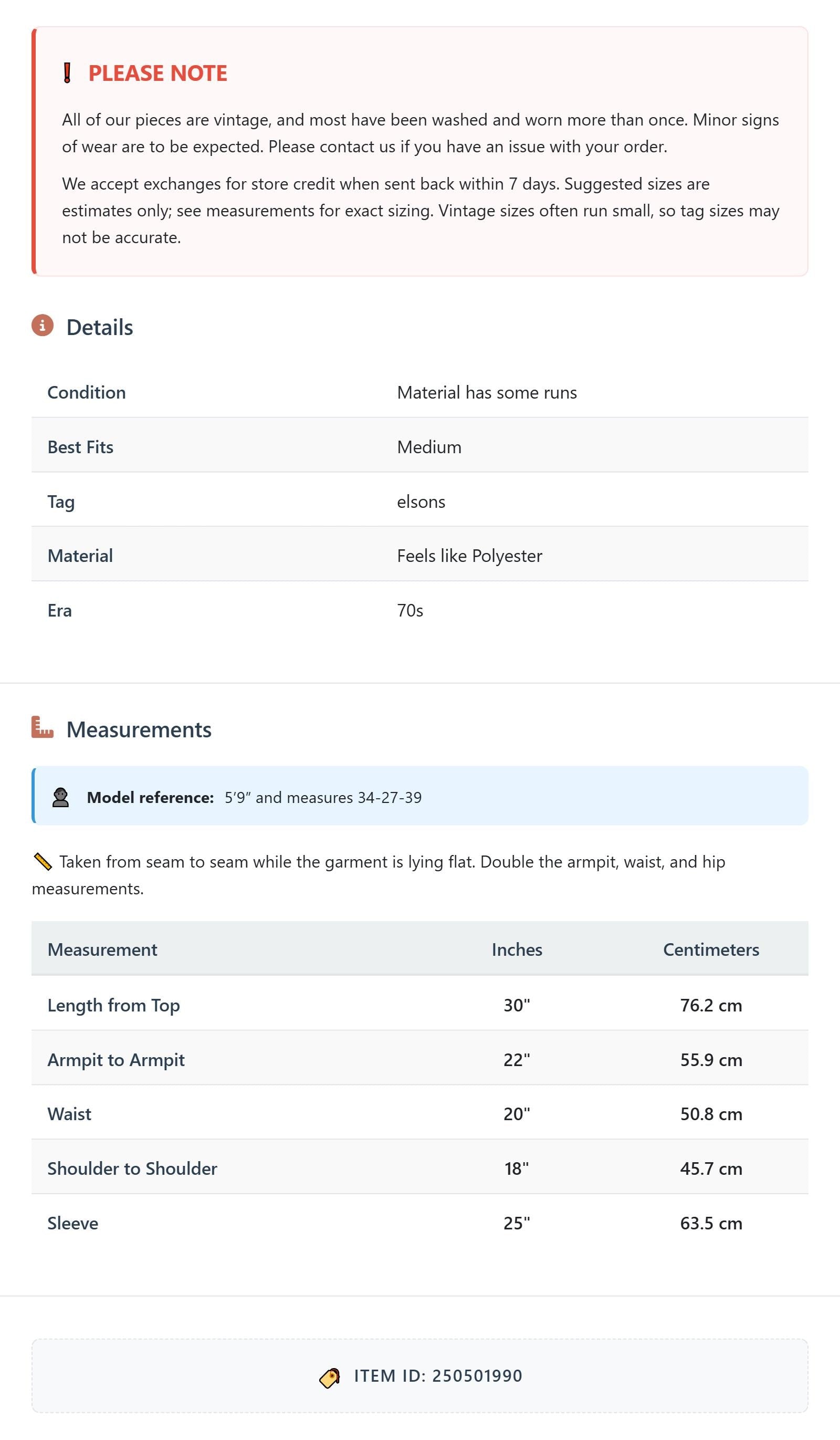Click the ITEM ID 250501990 text
Screen dimensions: 840x1440
click(438, 1376)
